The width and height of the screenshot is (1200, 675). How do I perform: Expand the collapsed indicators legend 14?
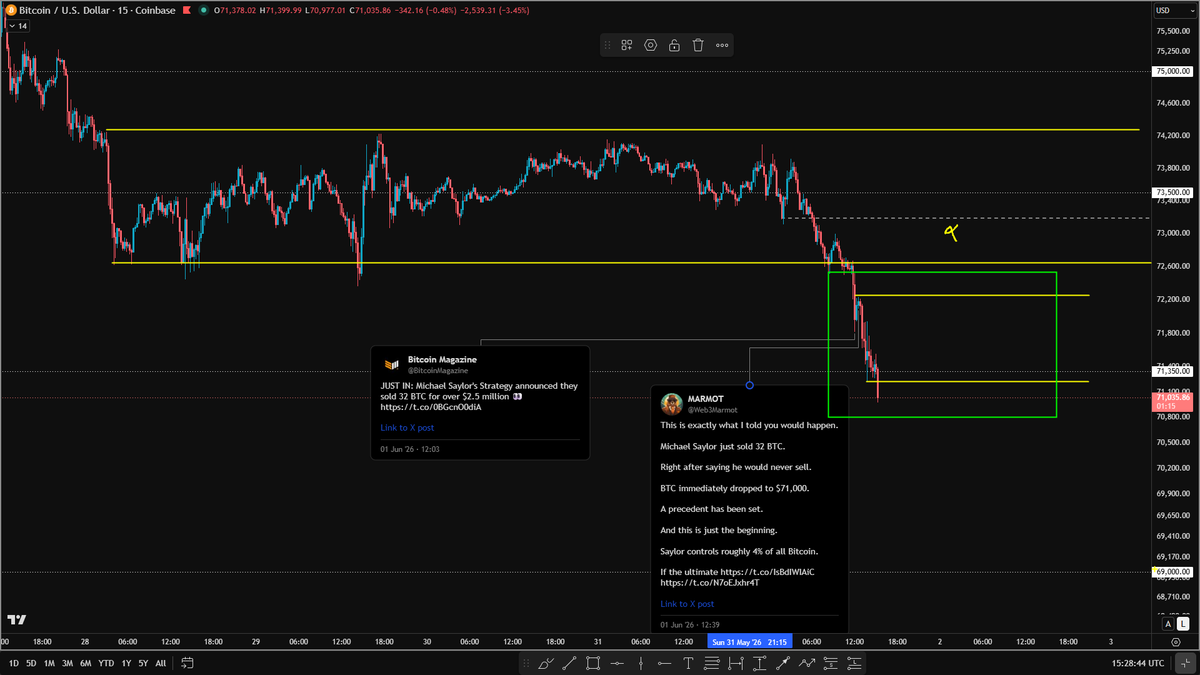(19, 26)
